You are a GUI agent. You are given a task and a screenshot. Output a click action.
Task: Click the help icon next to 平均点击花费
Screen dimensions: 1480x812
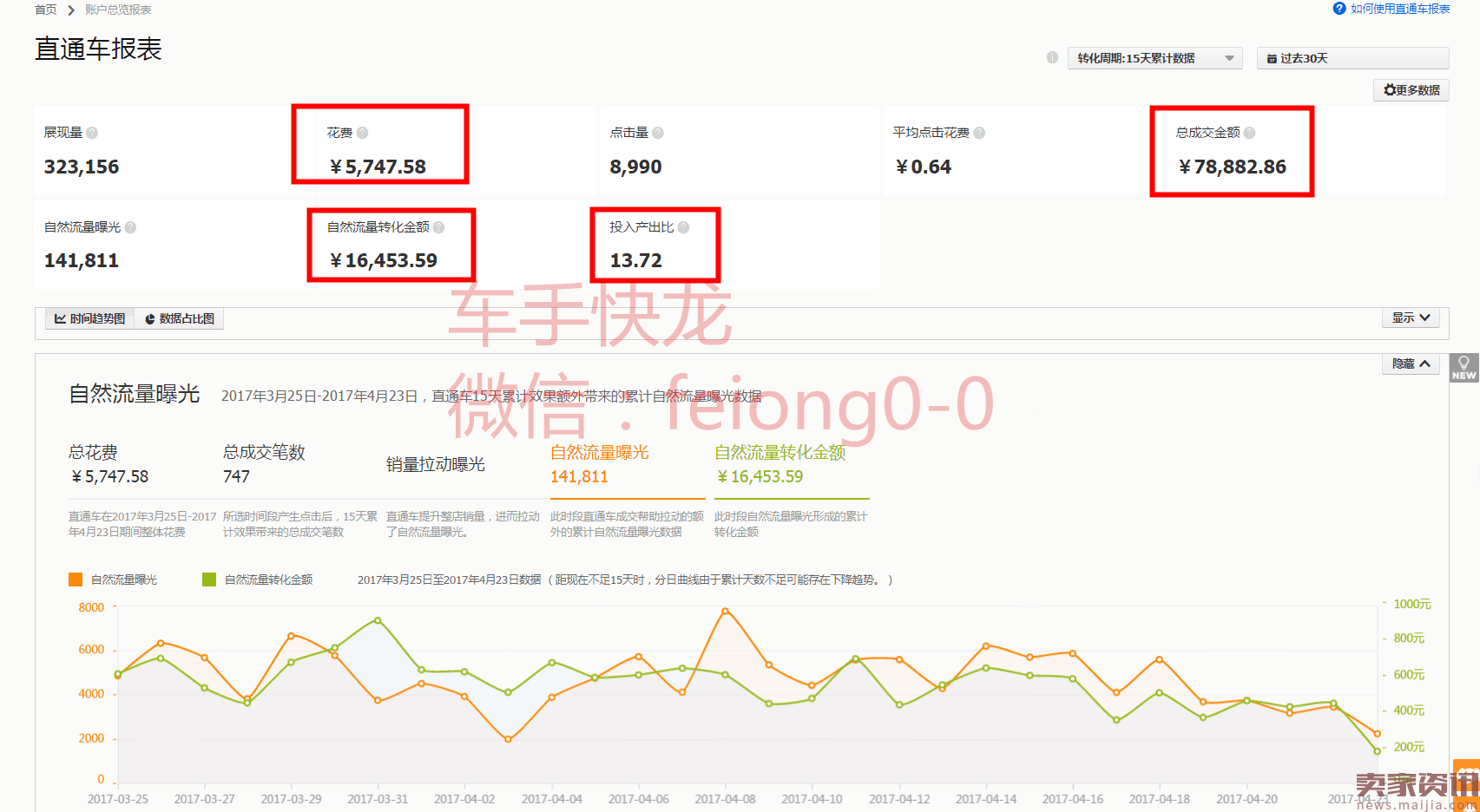click(x=979, y=133)
